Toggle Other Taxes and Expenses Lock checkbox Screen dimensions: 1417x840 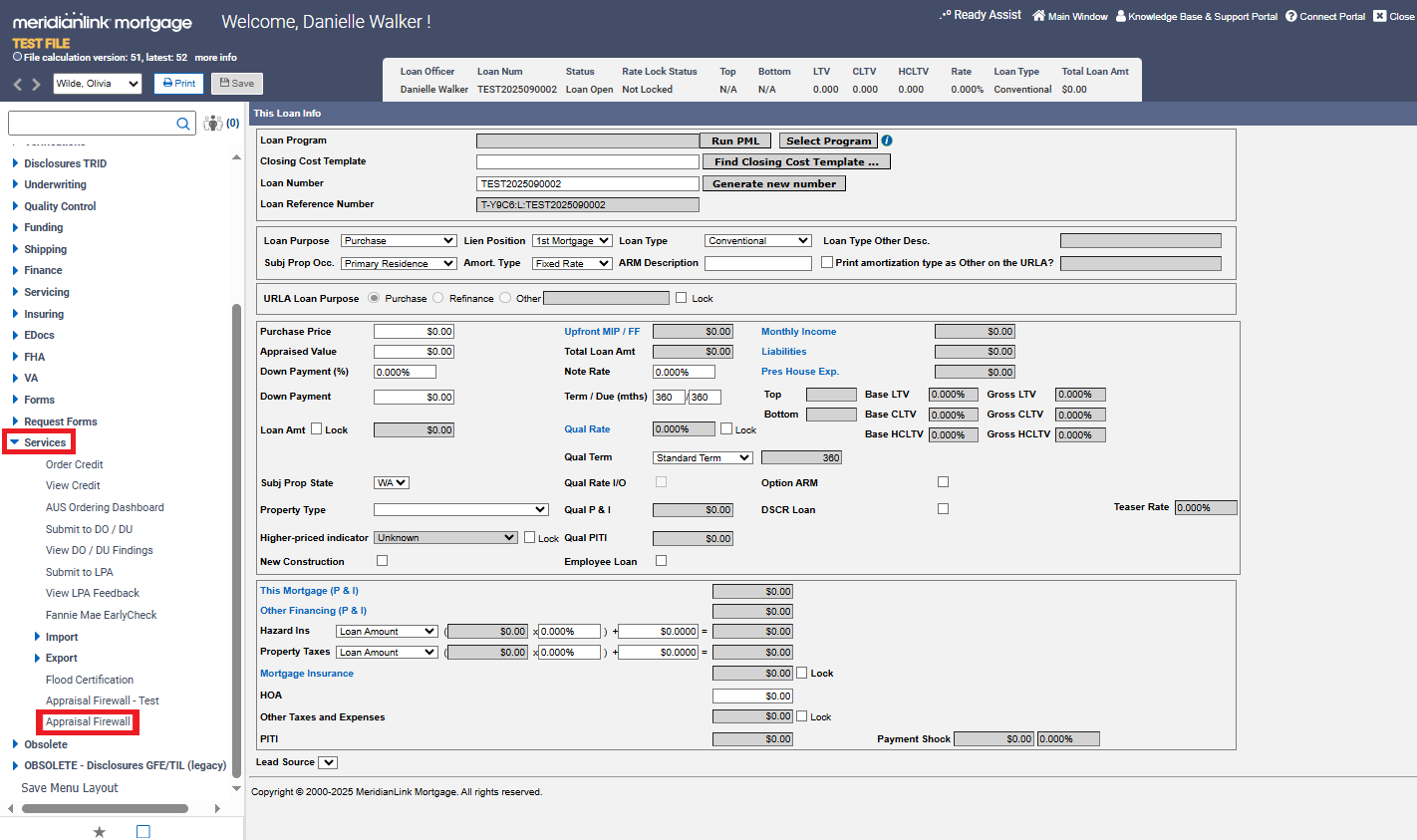(x=802, y=715)
